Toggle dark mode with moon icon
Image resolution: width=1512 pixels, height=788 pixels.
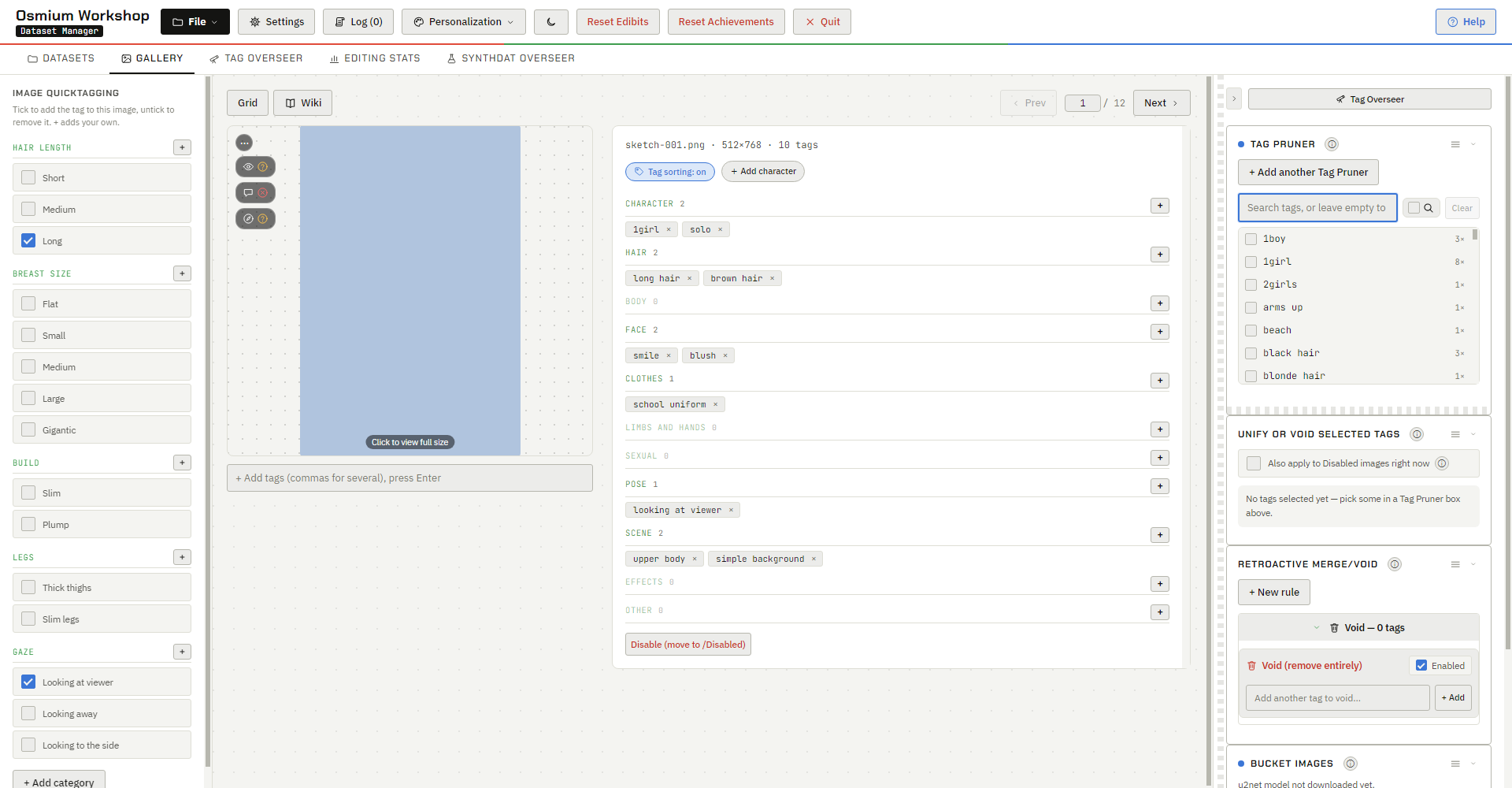[x=550, y=22]
